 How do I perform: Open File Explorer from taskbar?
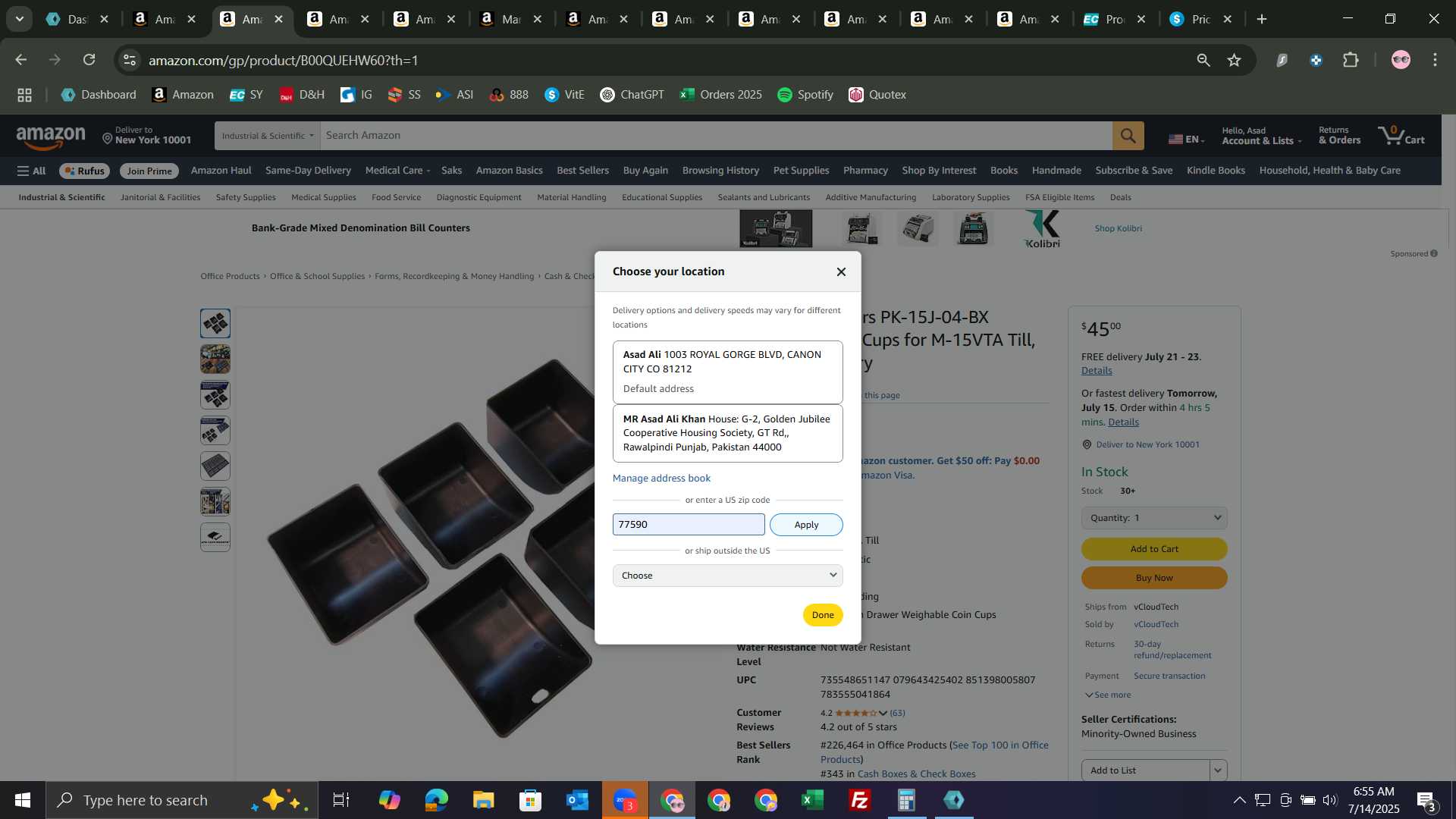tap(483, 800)
